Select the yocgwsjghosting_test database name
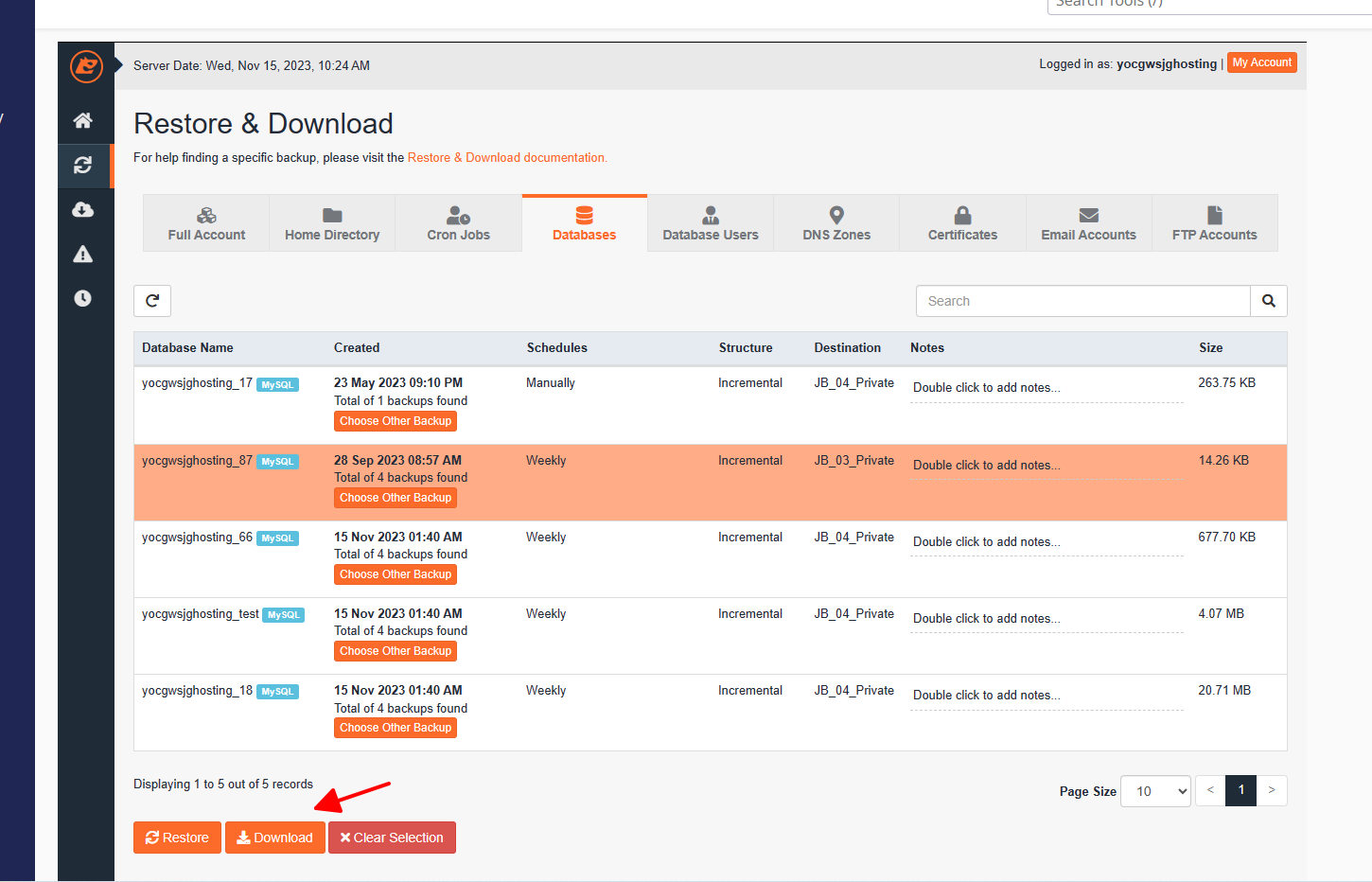This screenshot has width=1372, height=882. click(x=200, y=614)
